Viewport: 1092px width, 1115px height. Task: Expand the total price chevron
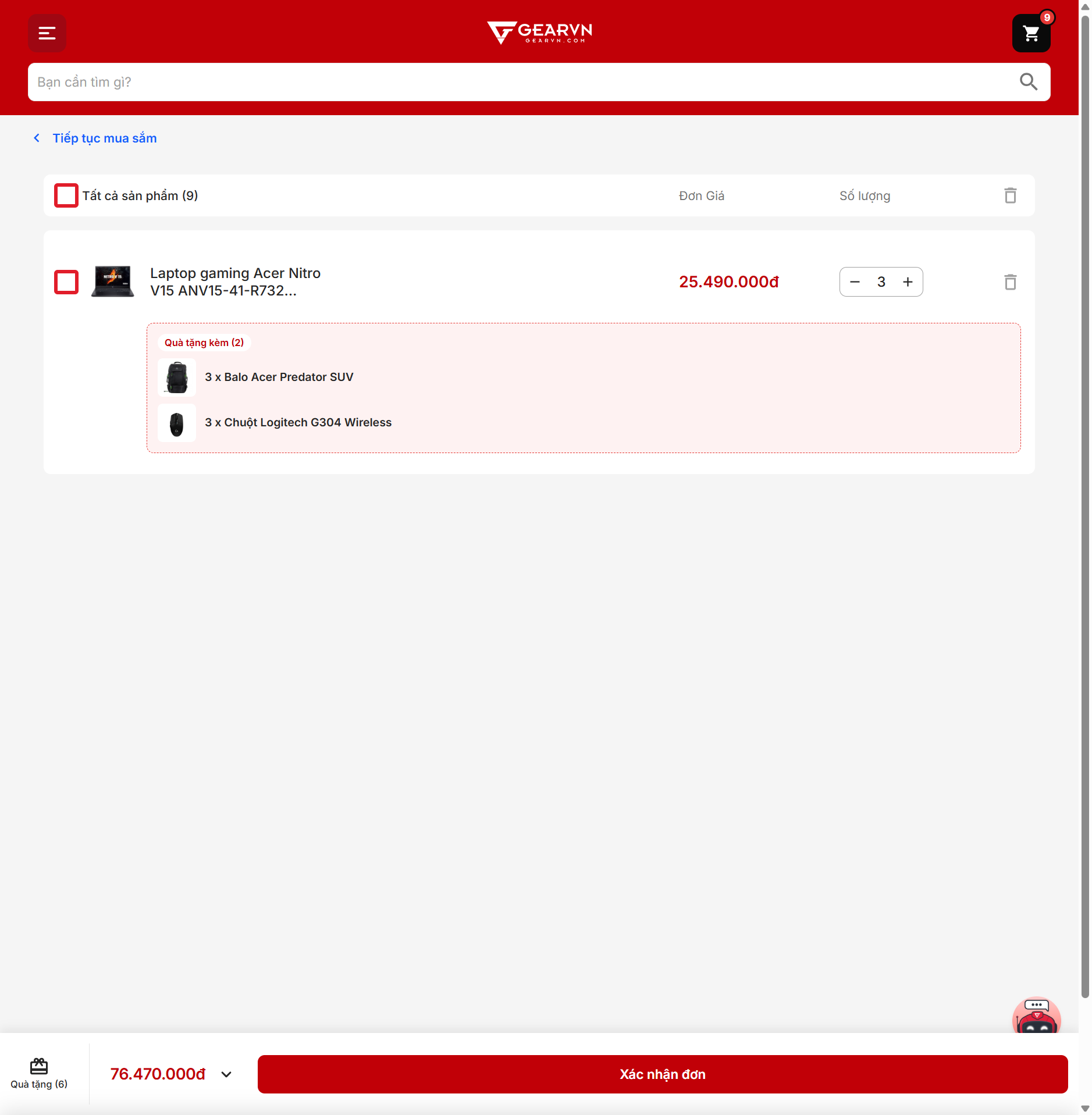tap(226, 1074)
